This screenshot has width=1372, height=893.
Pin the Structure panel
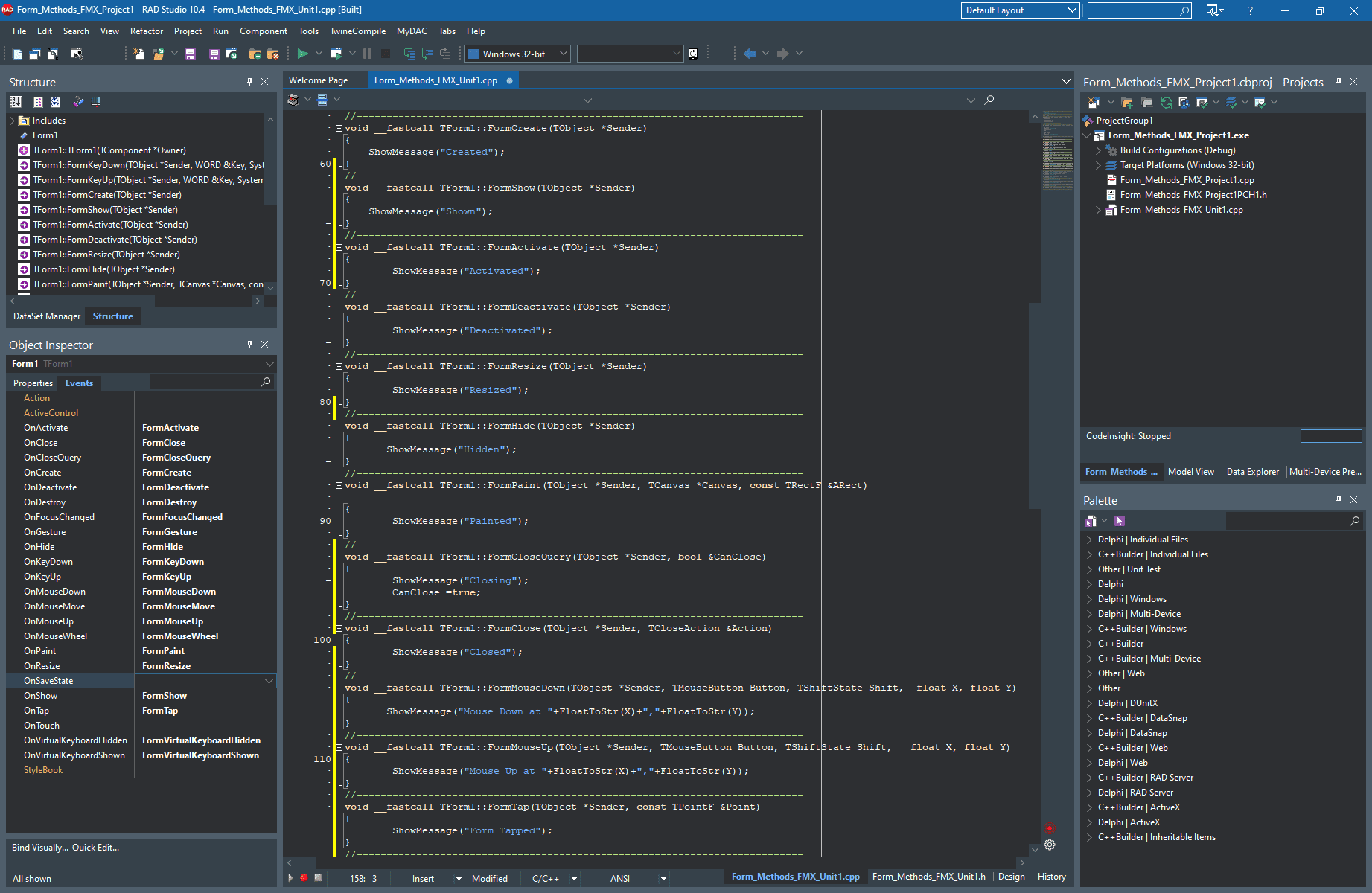tap(249, 82)
